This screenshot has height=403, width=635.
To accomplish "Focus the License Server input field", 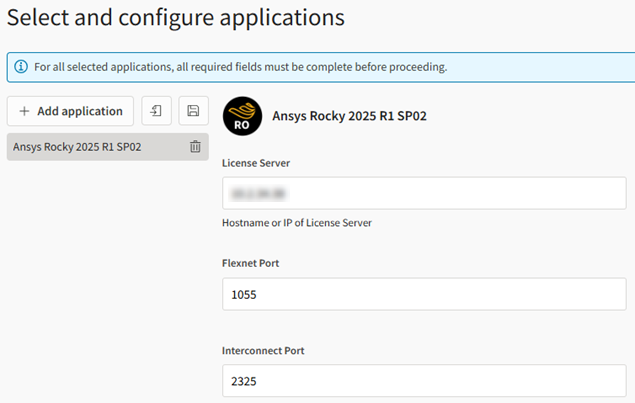I will tap(424, 193).
